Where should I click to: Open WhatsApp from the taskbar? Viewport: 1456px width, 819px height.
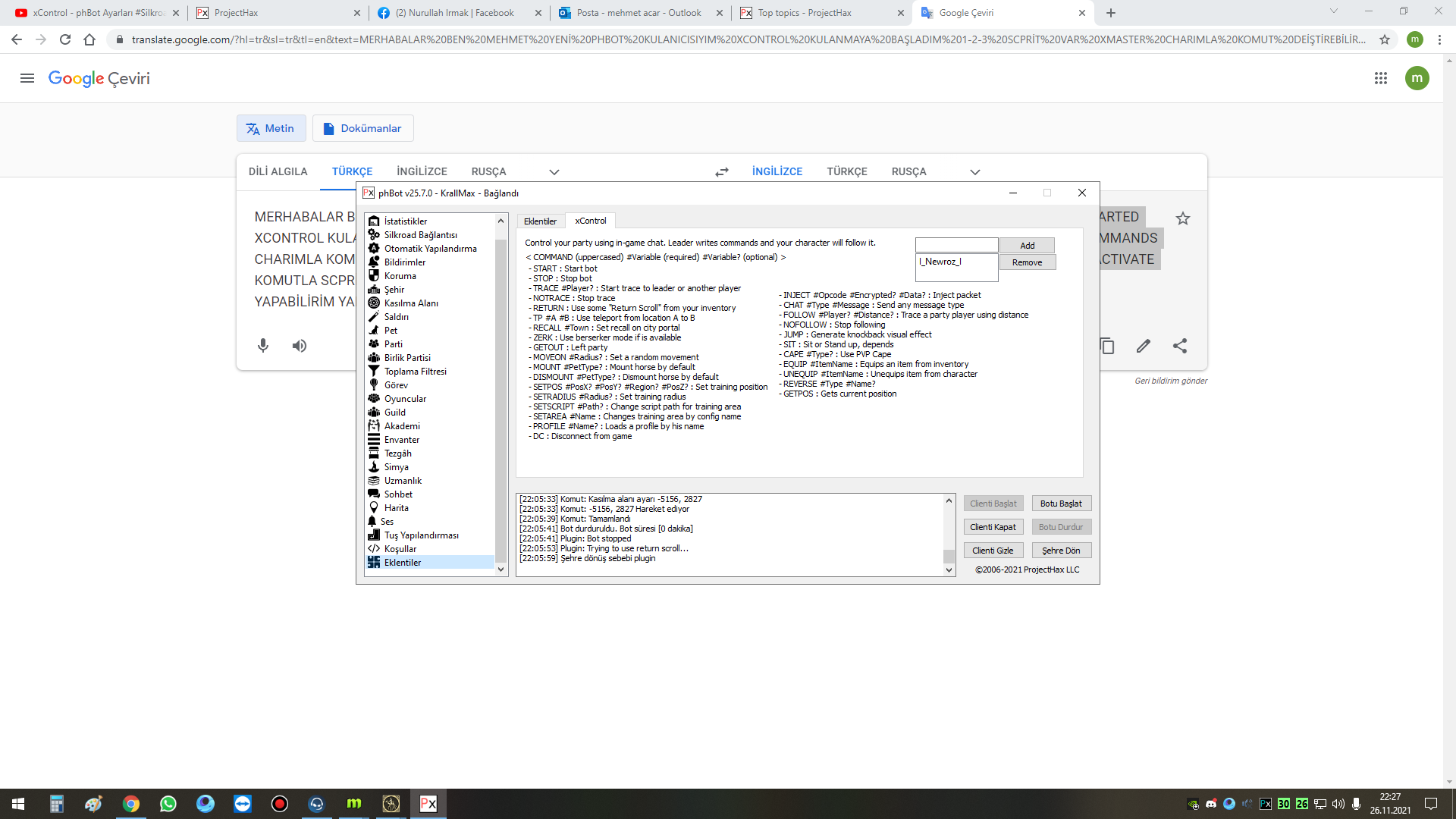(x=168, y=804)
